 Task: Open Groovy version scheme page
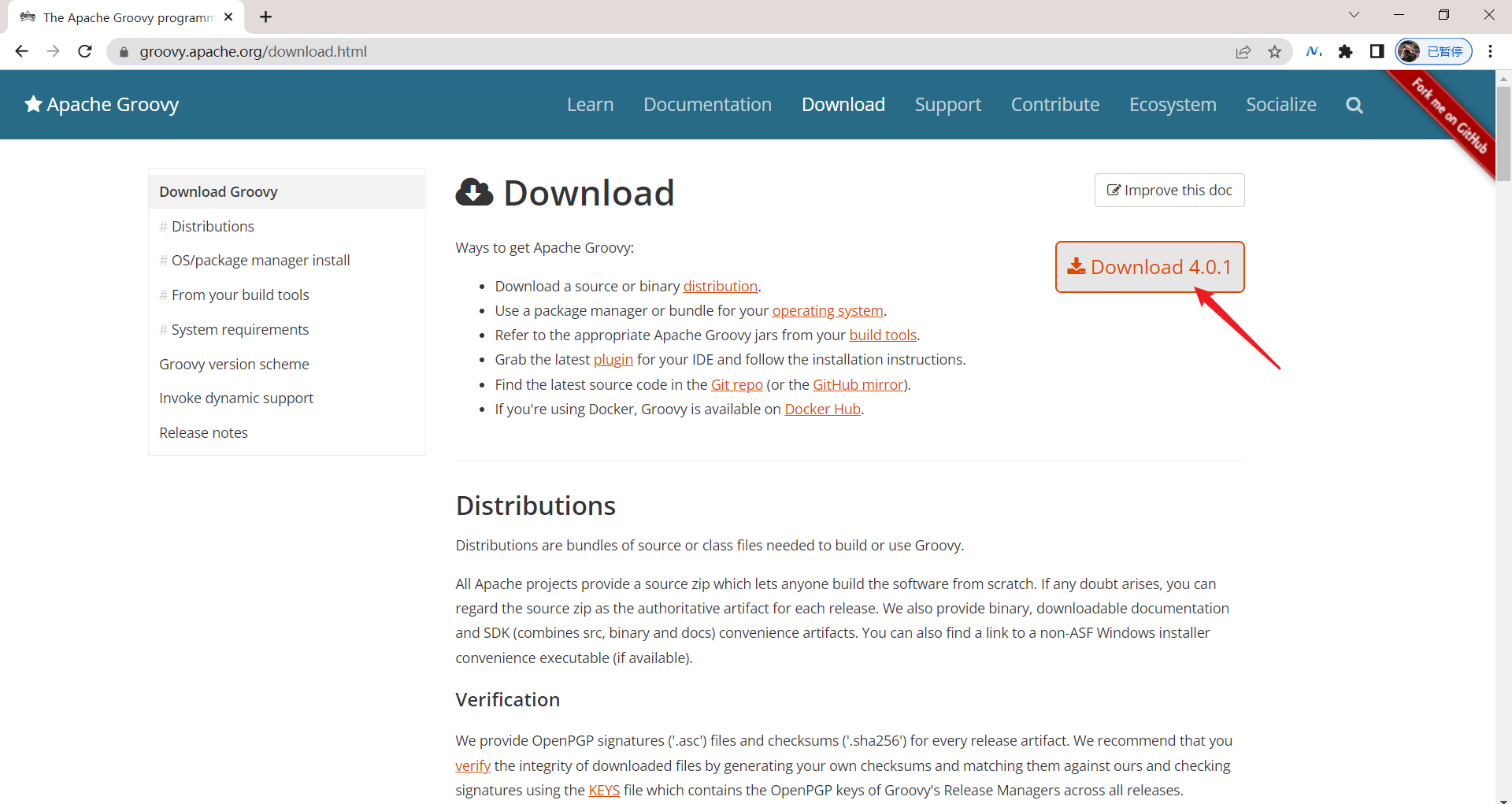234,365
